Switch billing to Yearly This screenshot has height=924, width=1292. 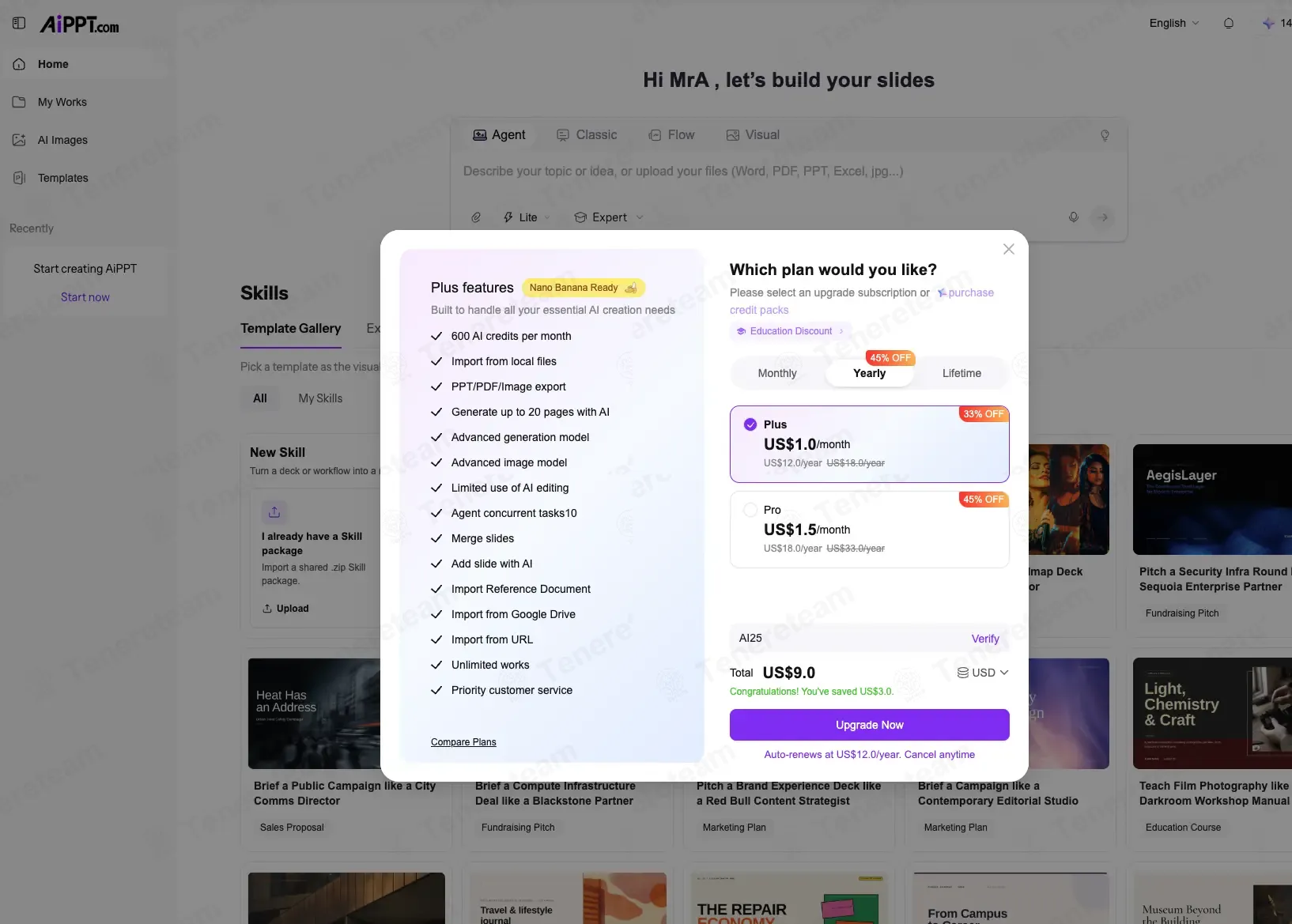[869, 373]
